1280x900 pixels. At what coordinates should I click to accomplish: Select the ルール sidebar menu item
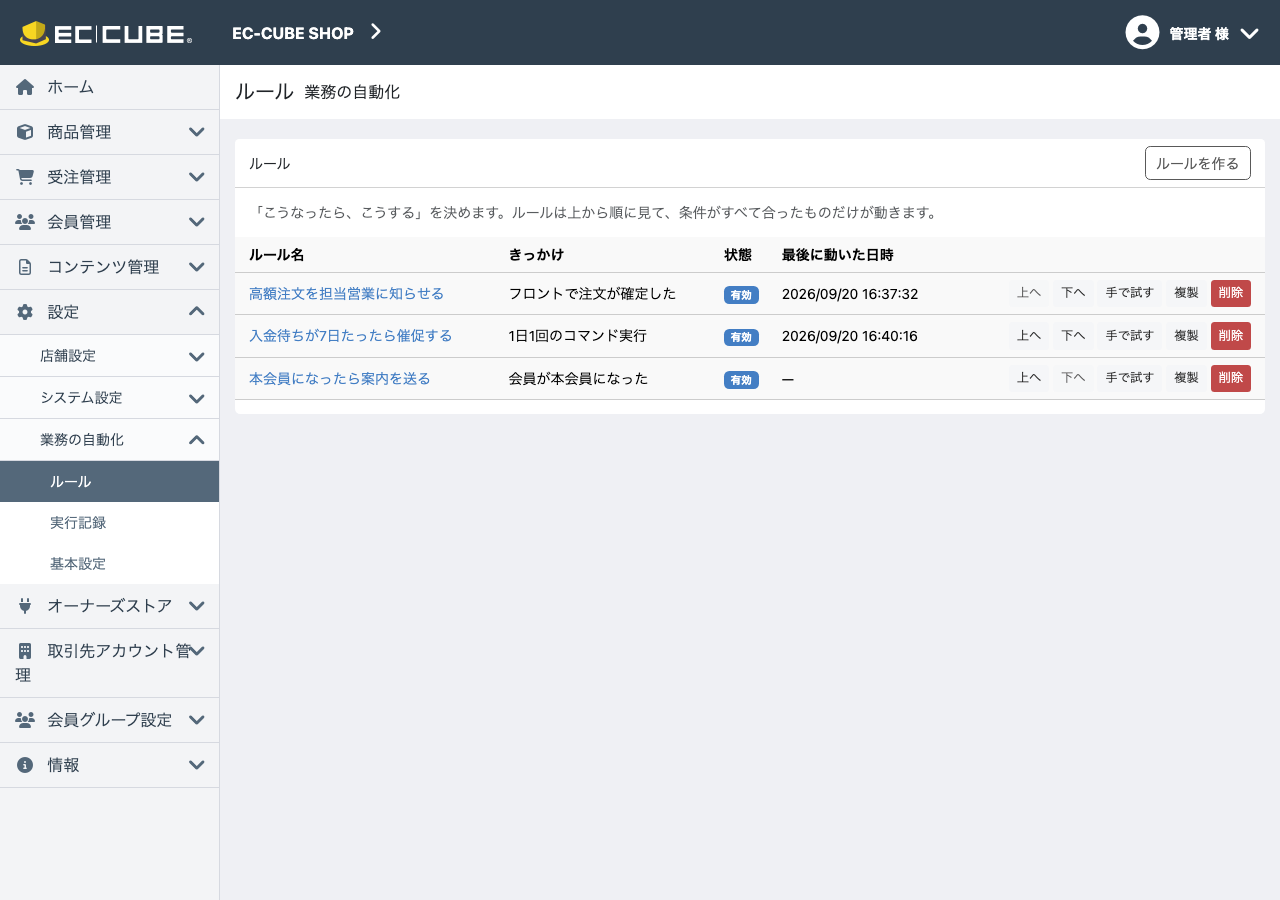pyautogui.click(x=109, y=482)
